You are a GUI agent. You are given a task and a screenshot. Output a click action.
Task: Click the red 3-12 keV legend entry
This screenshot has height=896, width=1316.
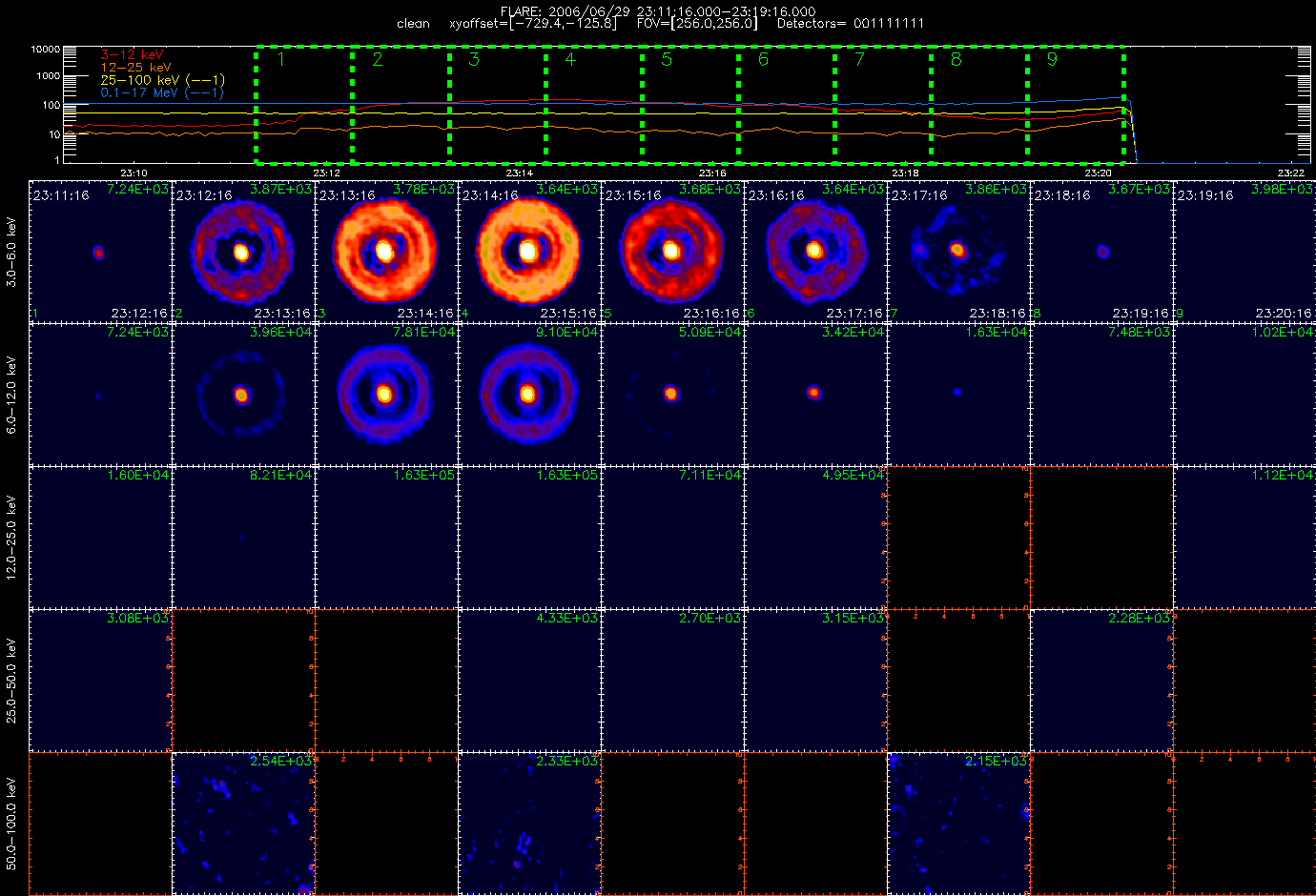pyautogui.click(x=133, y=55)
